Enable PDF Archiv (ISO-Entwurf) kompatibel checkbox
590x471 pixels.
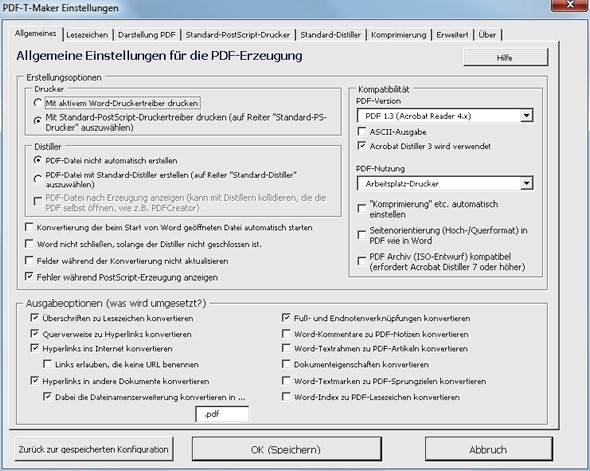click(x=362, y=261)
